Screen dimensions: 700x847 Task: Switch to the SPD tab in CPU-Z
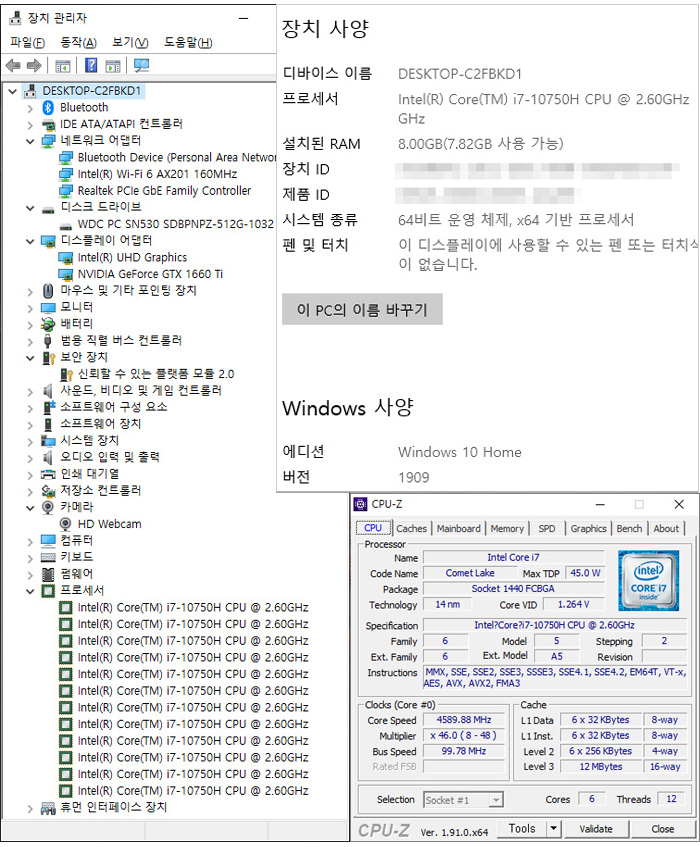tap(547, 528)
